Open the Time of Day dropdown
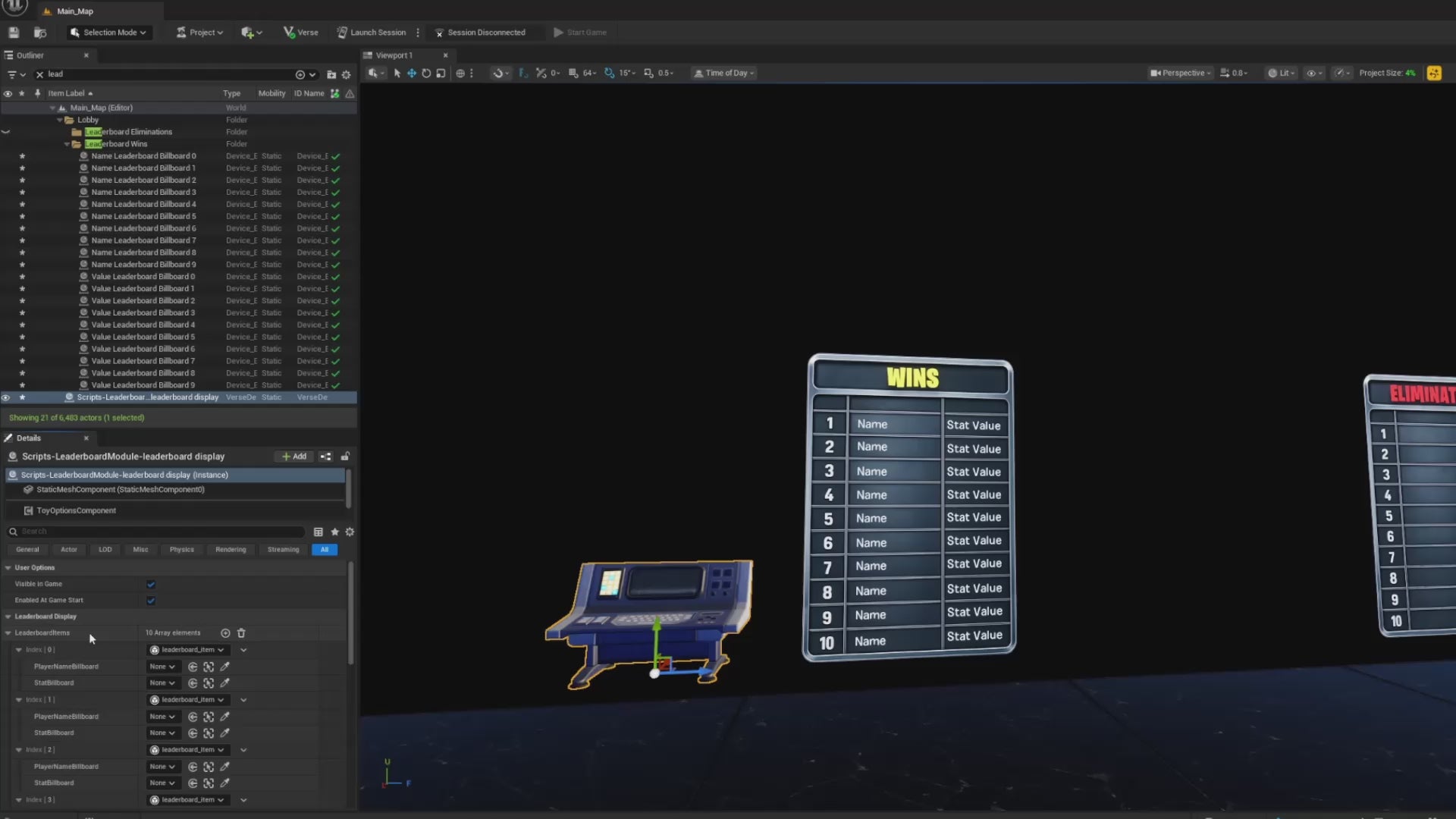The image size is (1456, 819). coord(724,74)
